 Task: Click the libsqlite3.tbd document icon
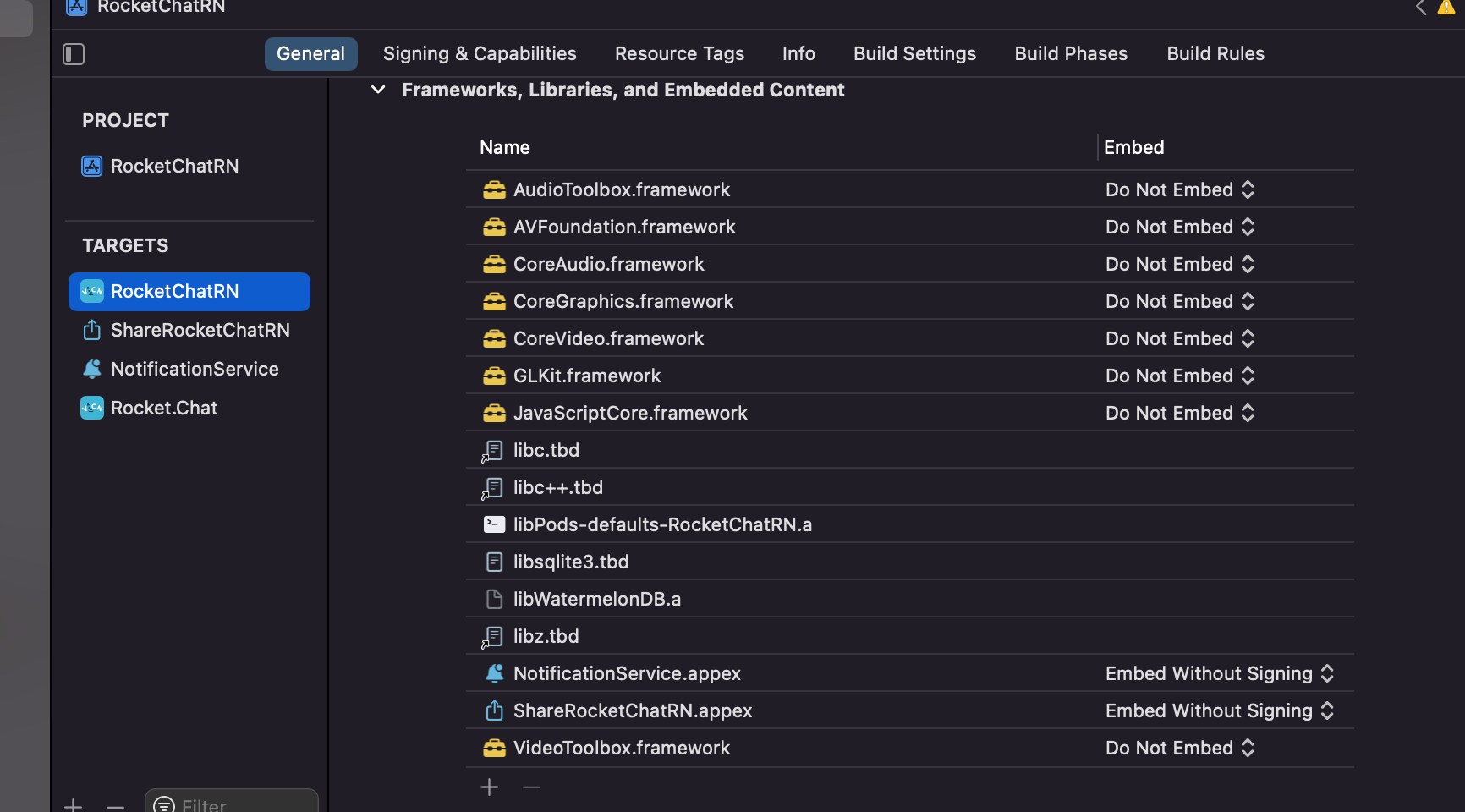(495, 562)
